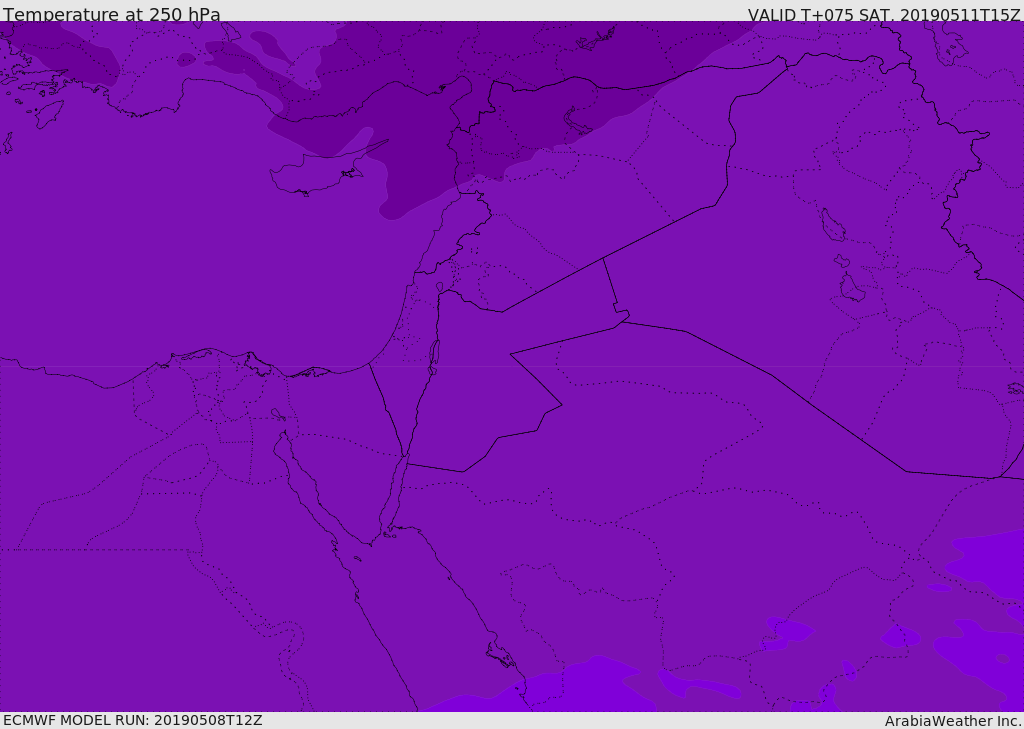Image resolution: width=1024 pixels, height=729 pixels.
Task: Click the weather map image
Action: (x=512, y=366)
